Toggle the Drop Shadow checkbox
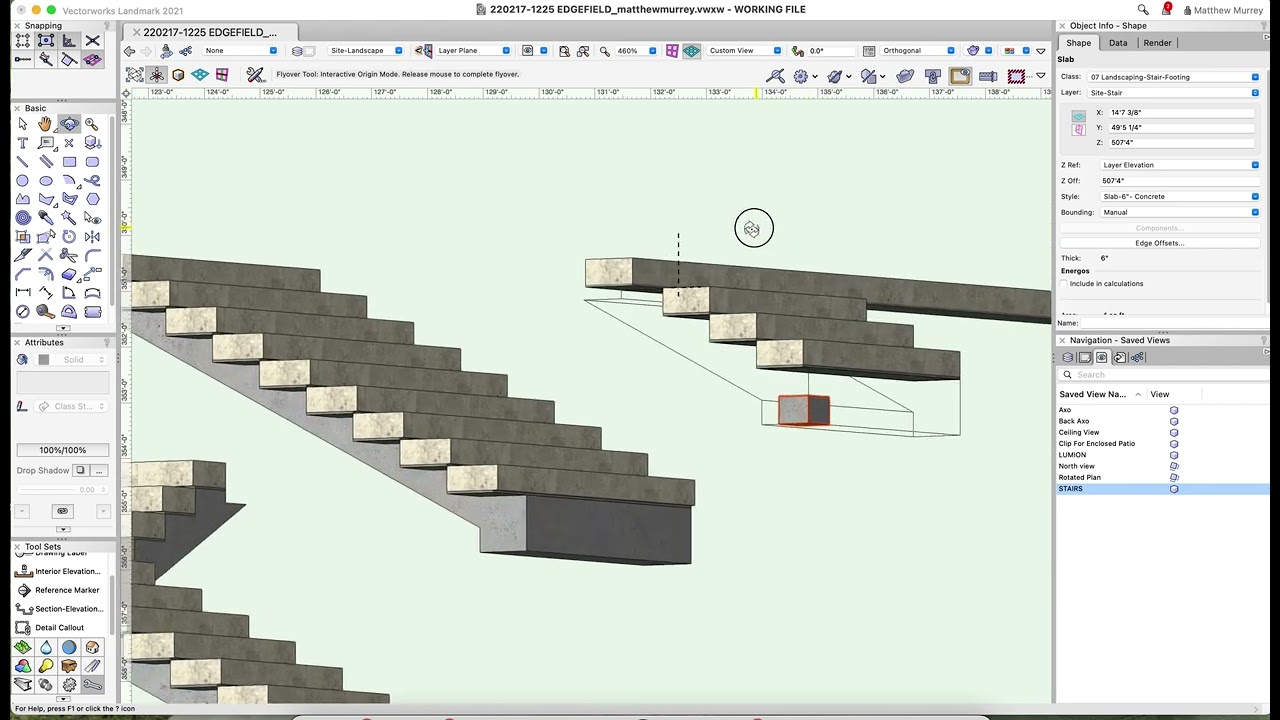This screenshot has height=720, width=1280. [x=81, y=470]
